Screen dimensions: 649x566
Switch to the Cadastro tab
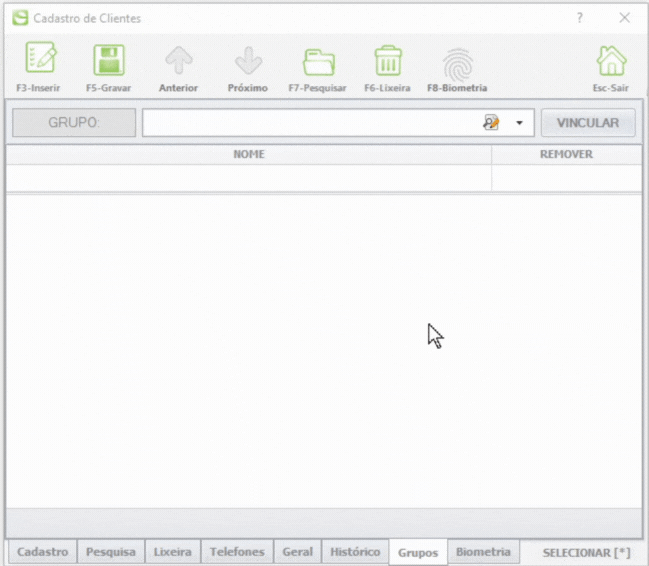[43, 552]
